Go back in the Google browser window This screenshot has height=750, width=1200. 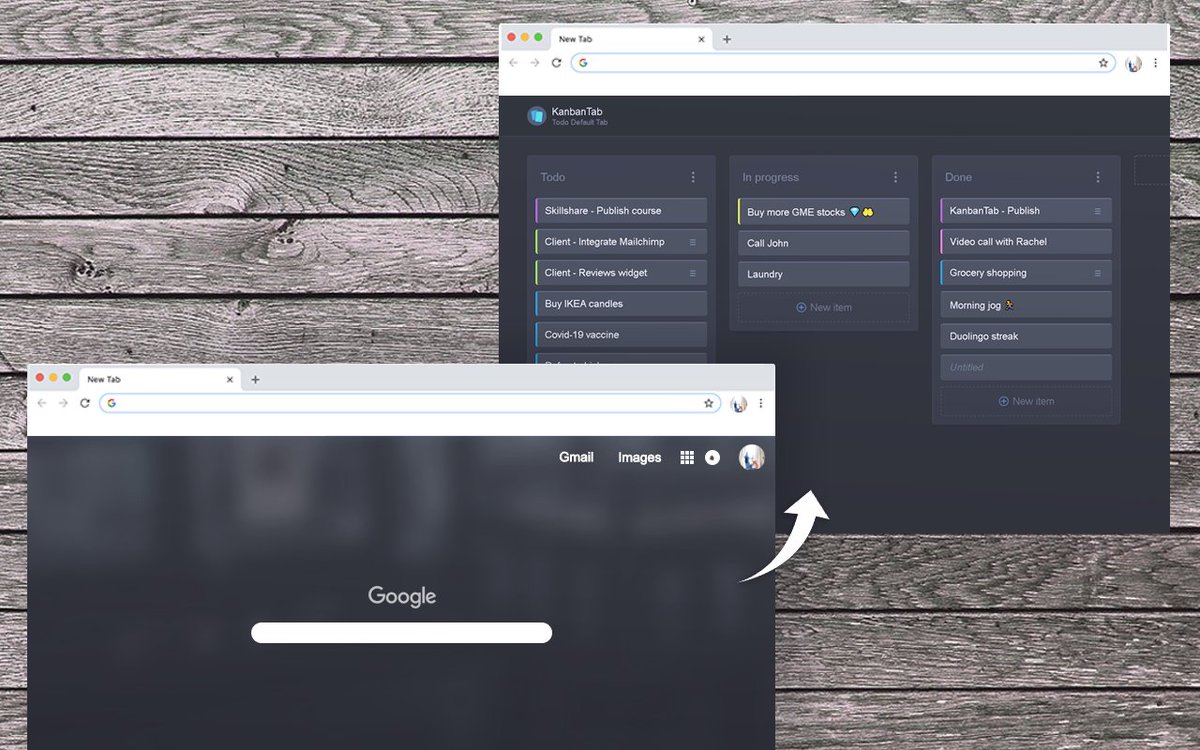tap(41, 403)
